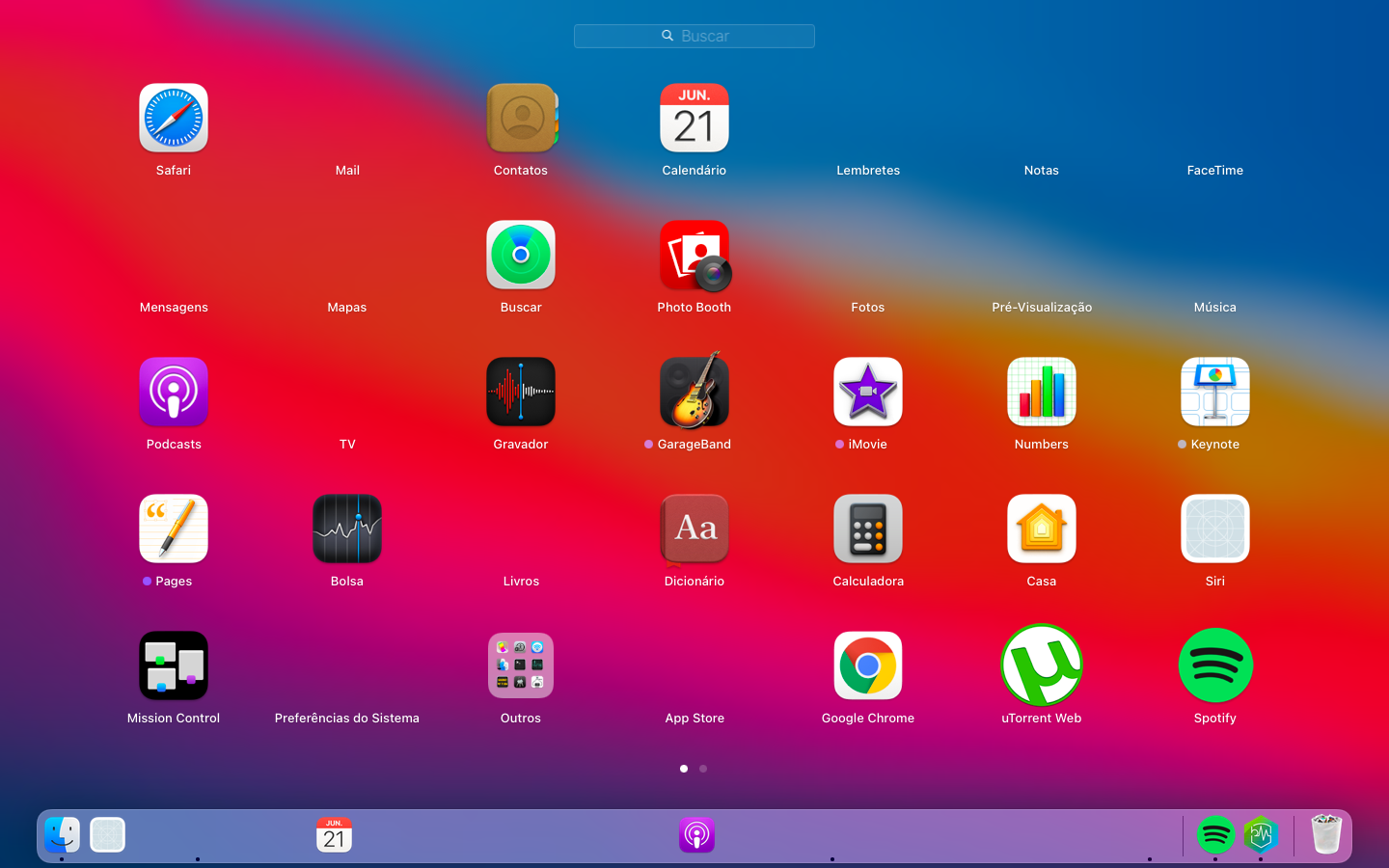
Task: Open the Podcasts icon in Launchpad grid
Action: [174, 392]
